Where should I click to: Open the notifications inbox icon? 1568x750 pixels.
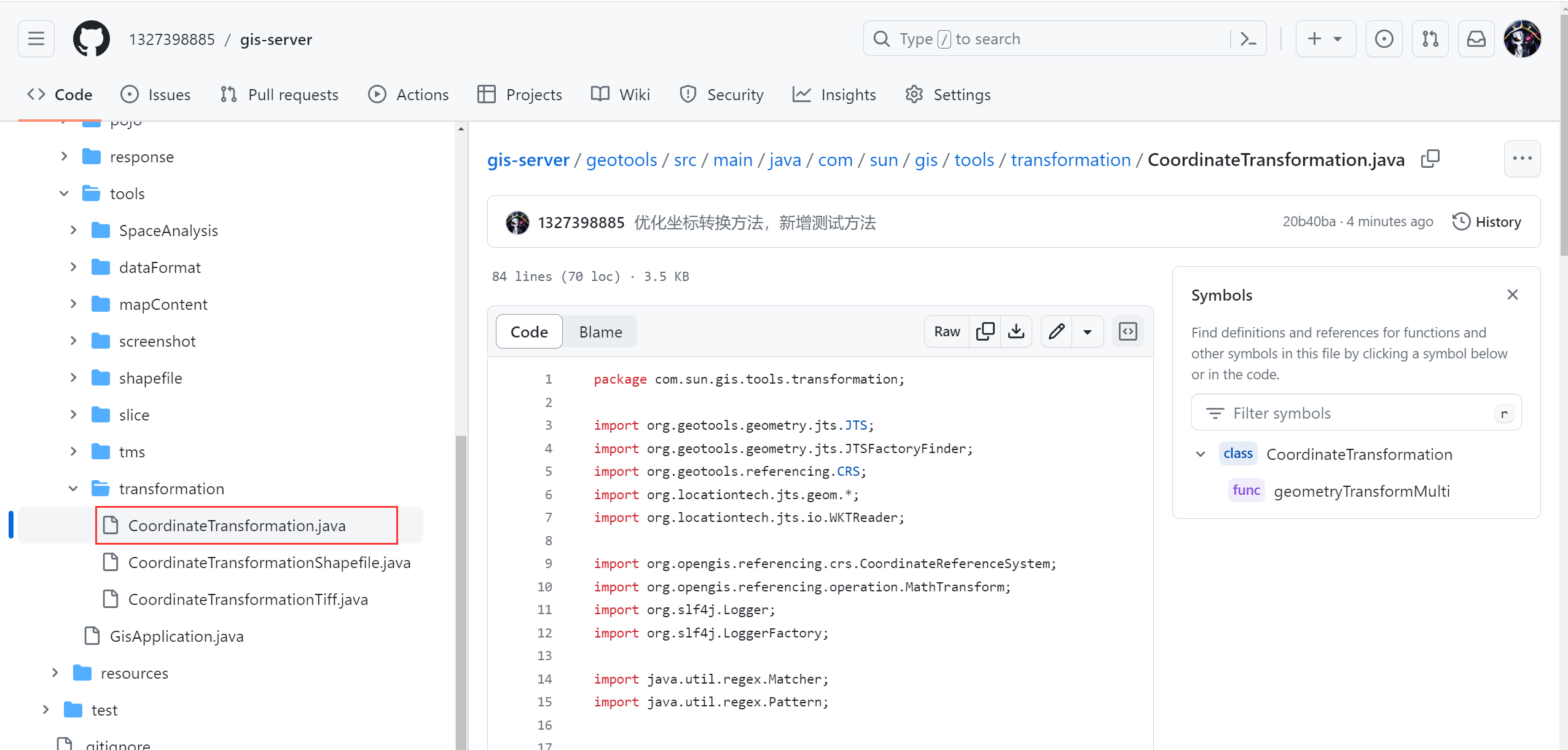tap(1476, 39)
